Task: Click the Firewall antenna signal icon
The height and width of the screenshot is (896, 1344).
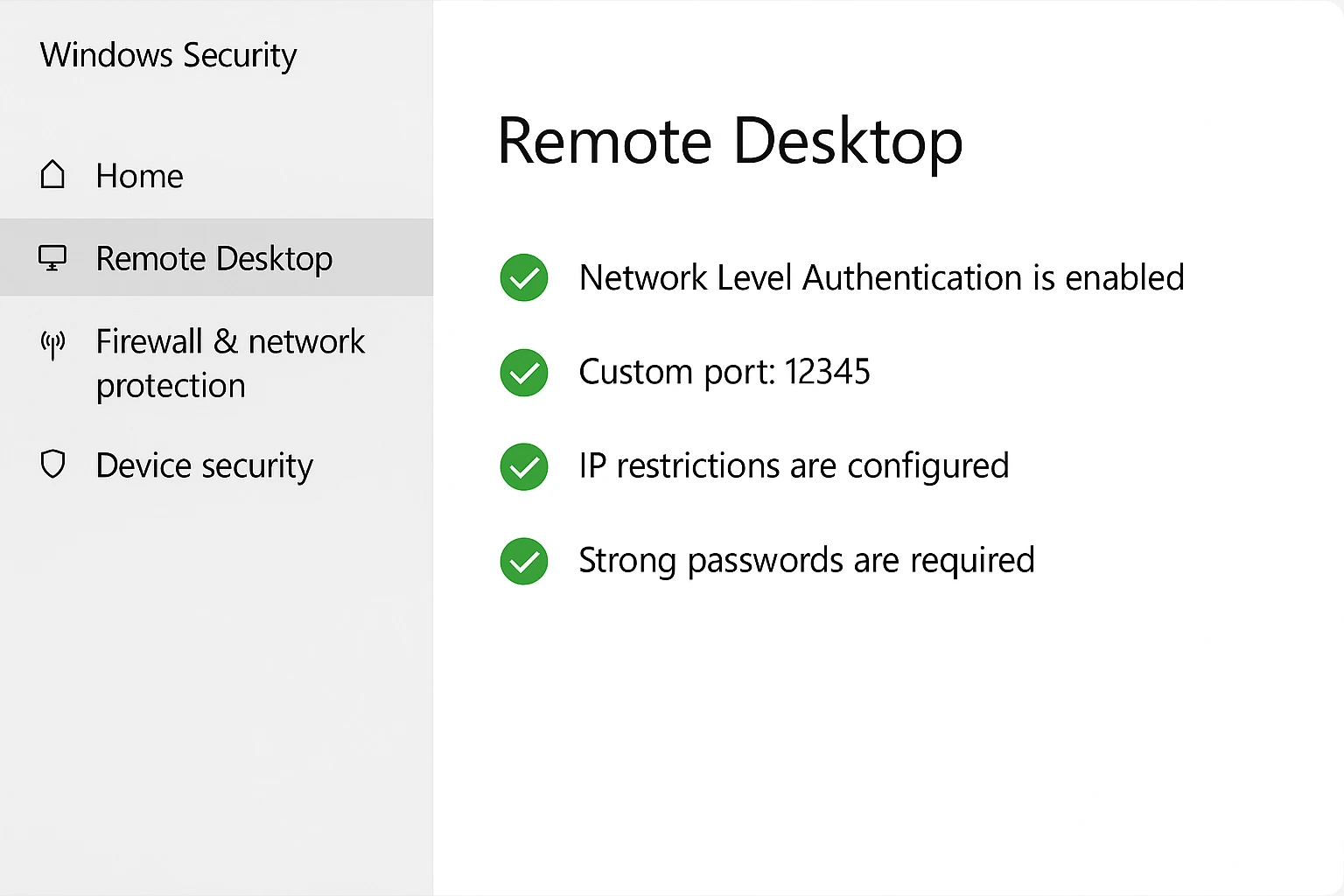Action: coord(53,344)
